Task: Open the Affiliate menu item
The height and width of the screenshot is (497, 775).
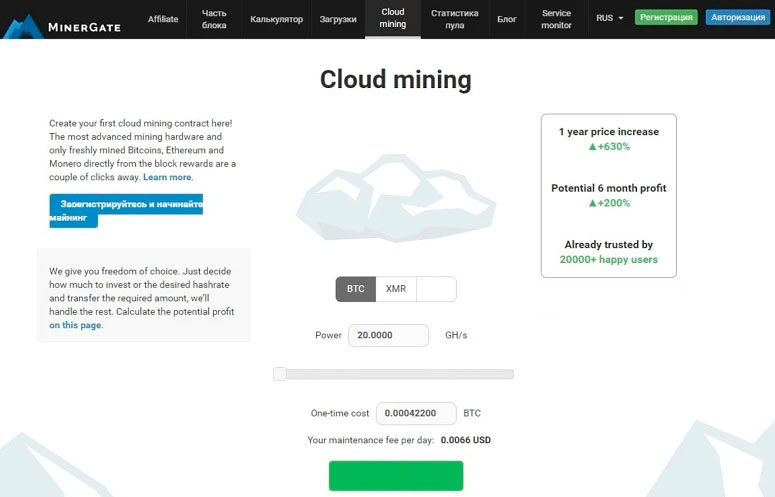Action: (163, 19)
